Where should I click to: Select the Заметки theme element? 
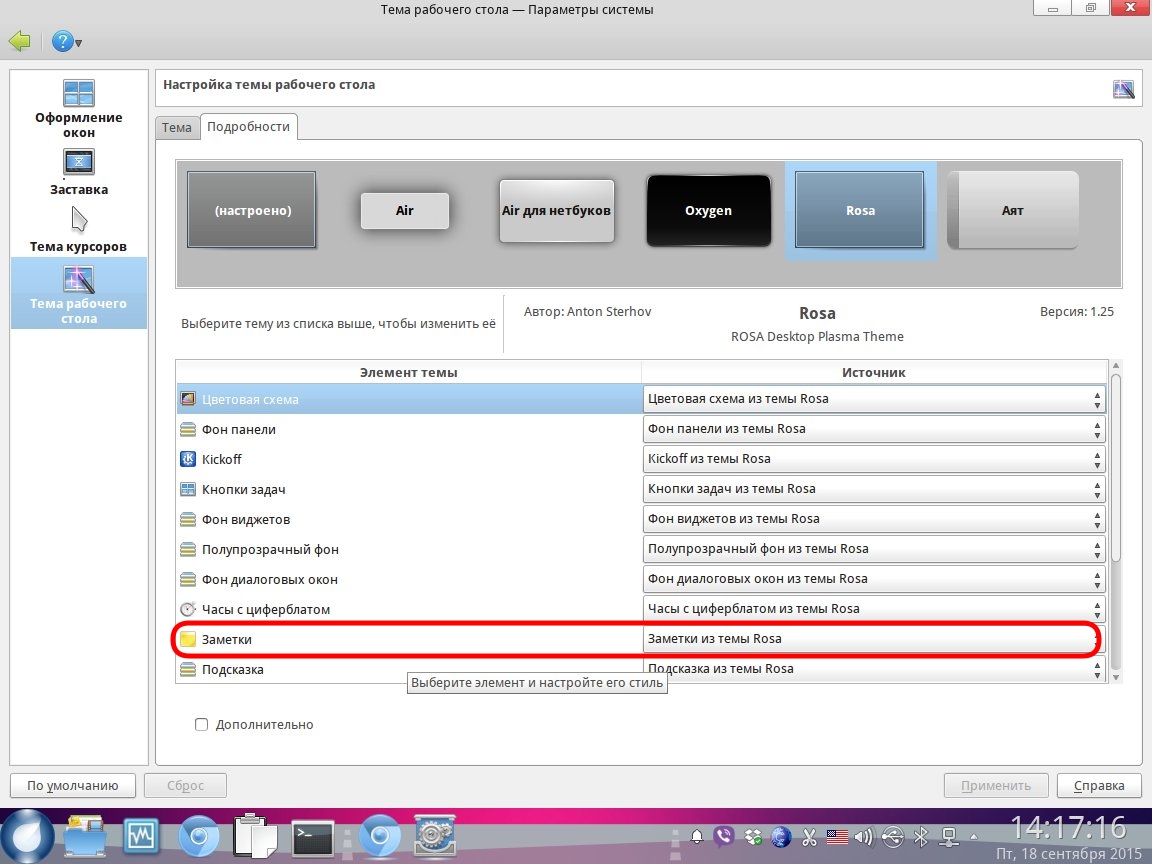pyautogui.click(x=408, y=639)
